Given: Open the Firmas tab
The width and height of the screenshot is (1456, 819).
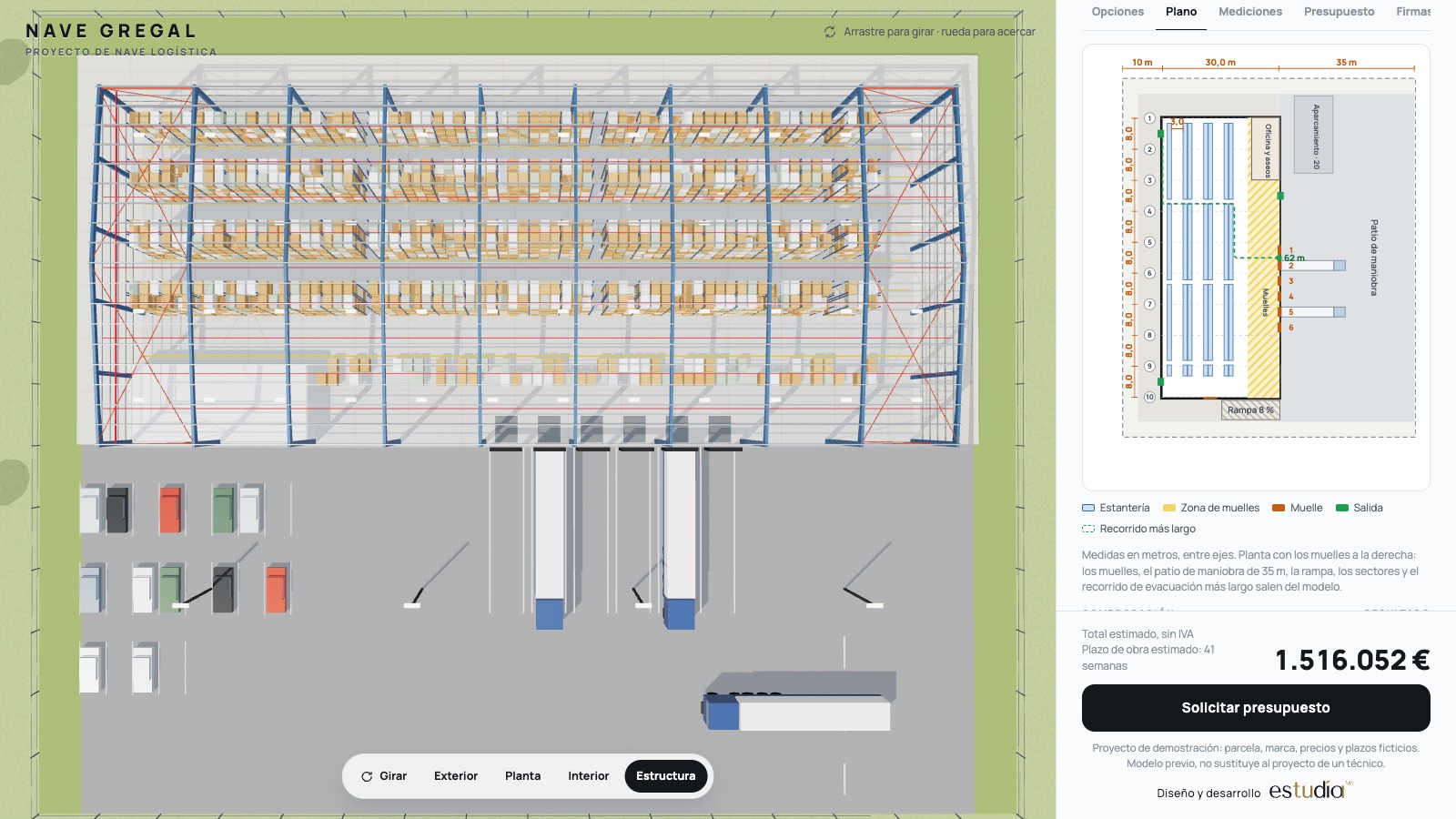Looking at the screenshot, I should click(1413, 12).
